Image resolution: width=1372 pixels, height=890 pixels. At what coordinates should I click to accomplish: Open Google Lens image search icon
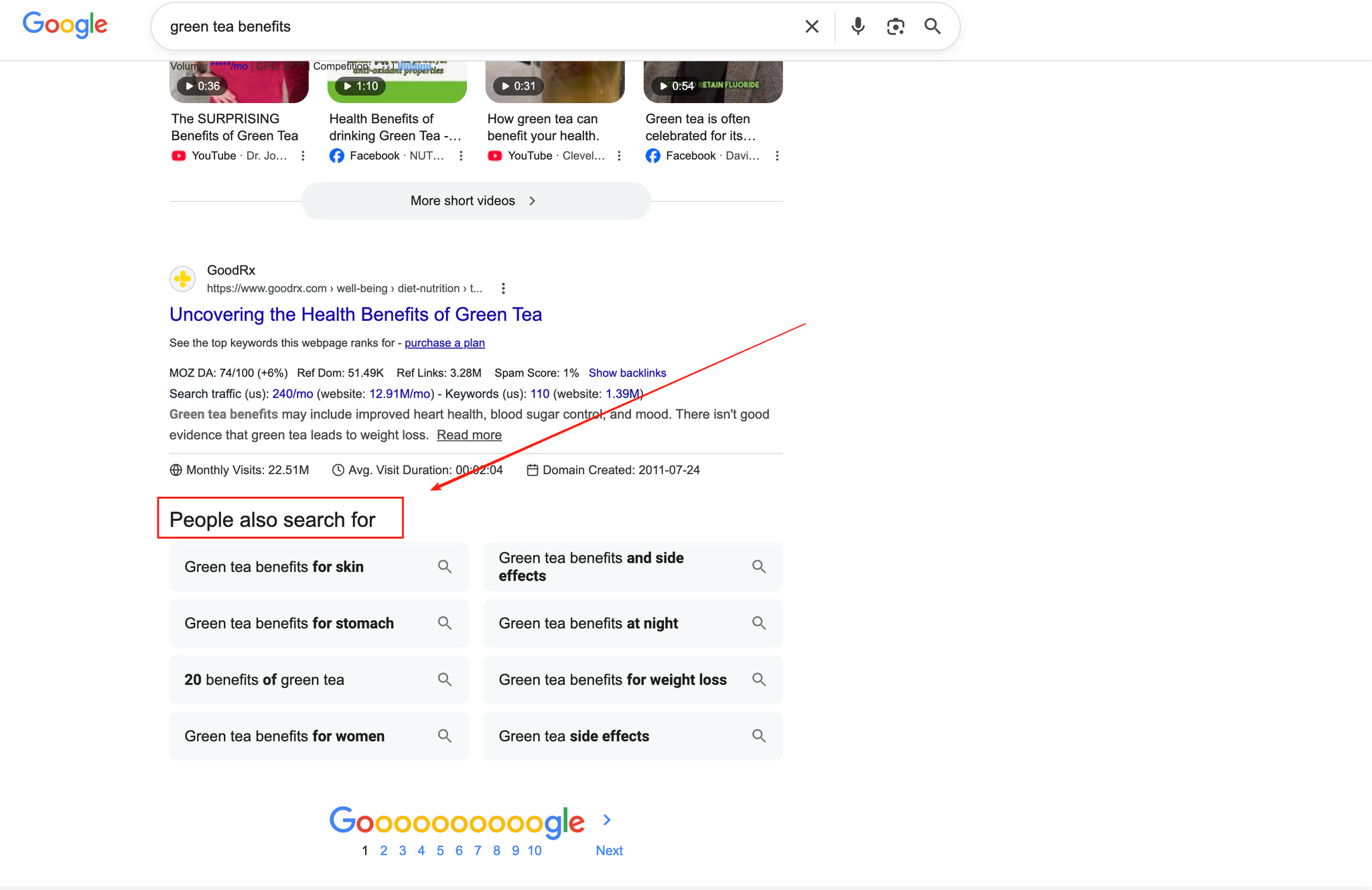click(895, 27)
